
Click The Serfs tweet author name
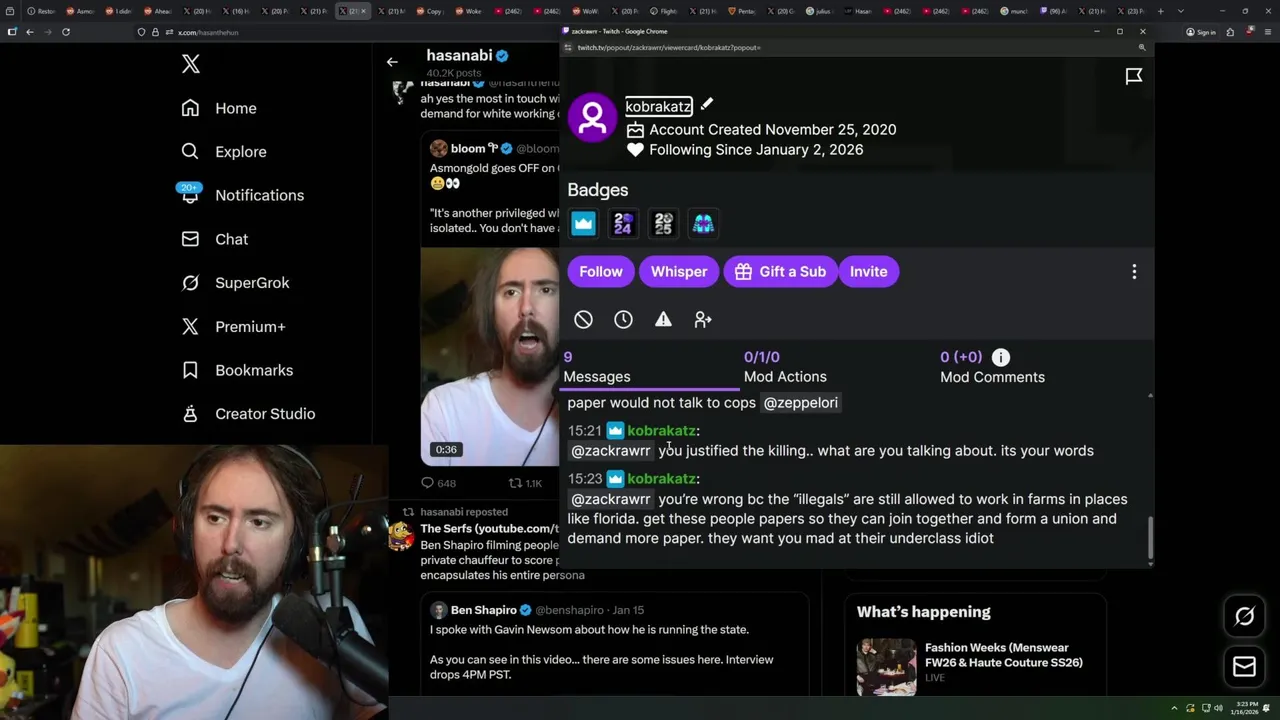(x=489, y=528)
